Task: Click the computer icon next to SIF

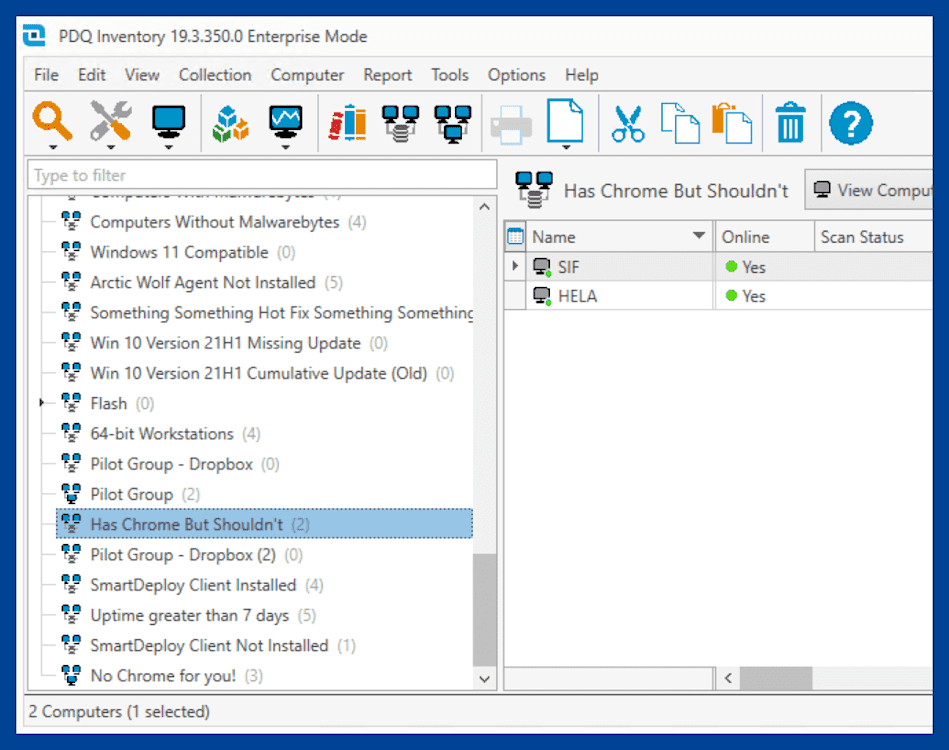Action: [542, 267]
